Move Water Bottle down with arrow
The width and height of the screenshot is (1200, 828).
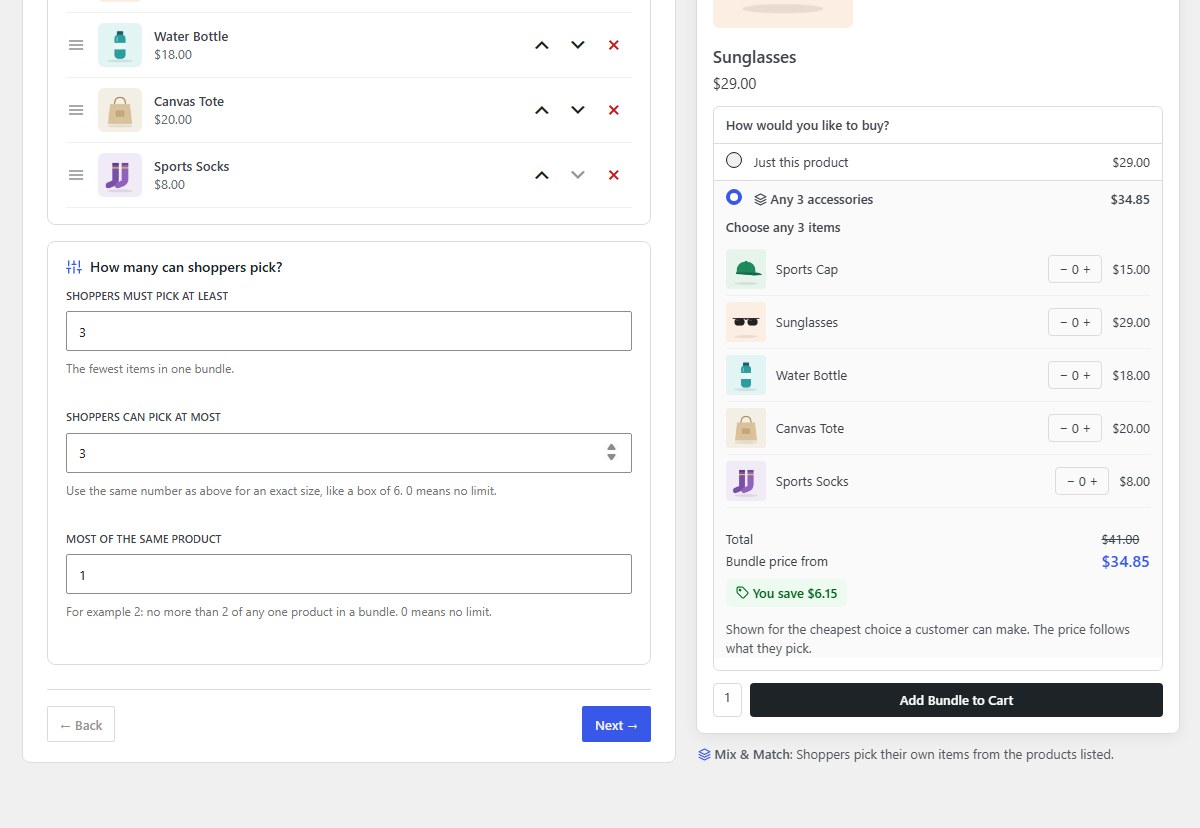pos(578,45)
